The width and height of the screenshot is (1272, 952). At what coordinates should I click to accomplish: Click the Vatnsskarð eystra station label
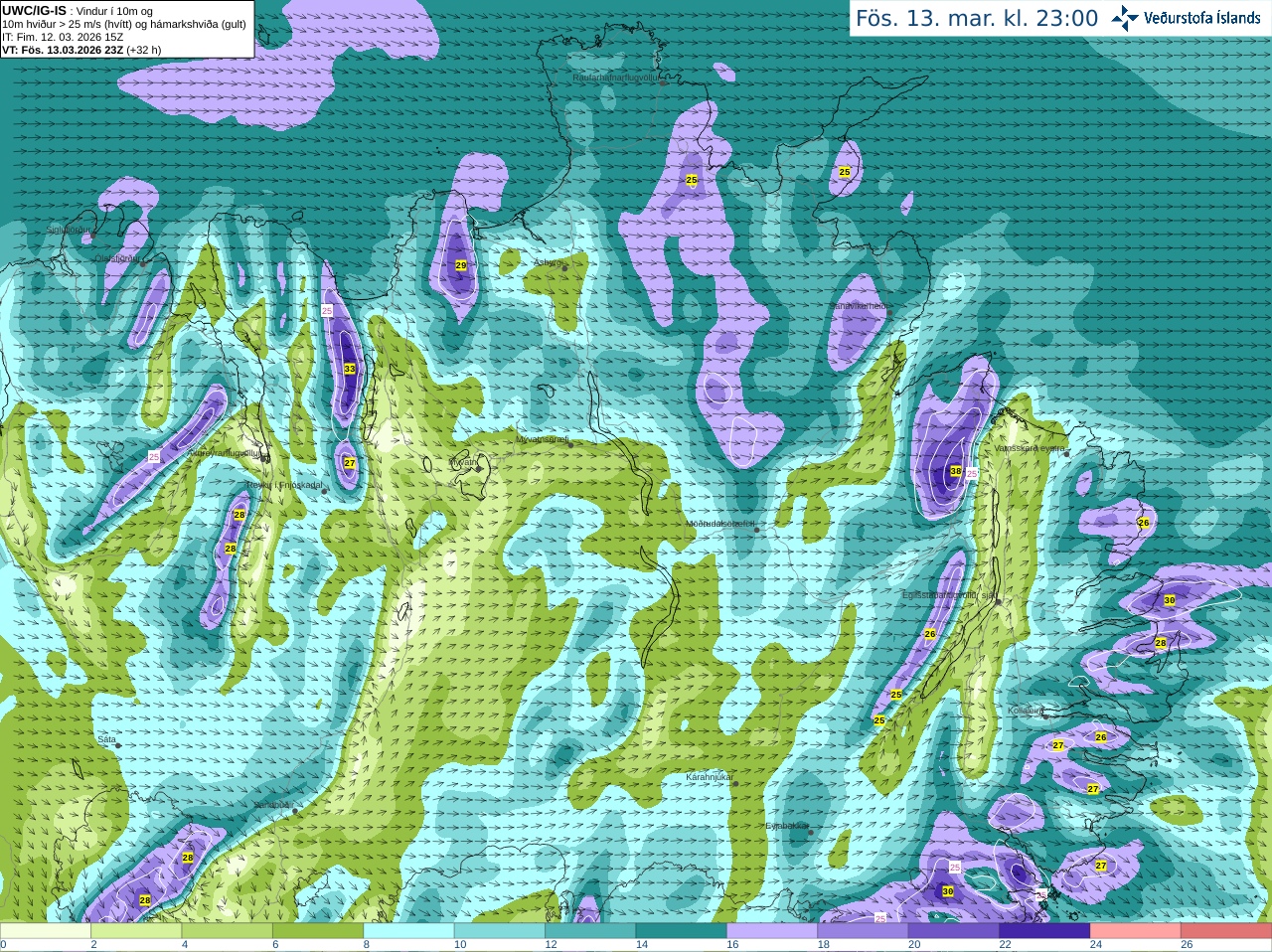tap(1030, 448)
